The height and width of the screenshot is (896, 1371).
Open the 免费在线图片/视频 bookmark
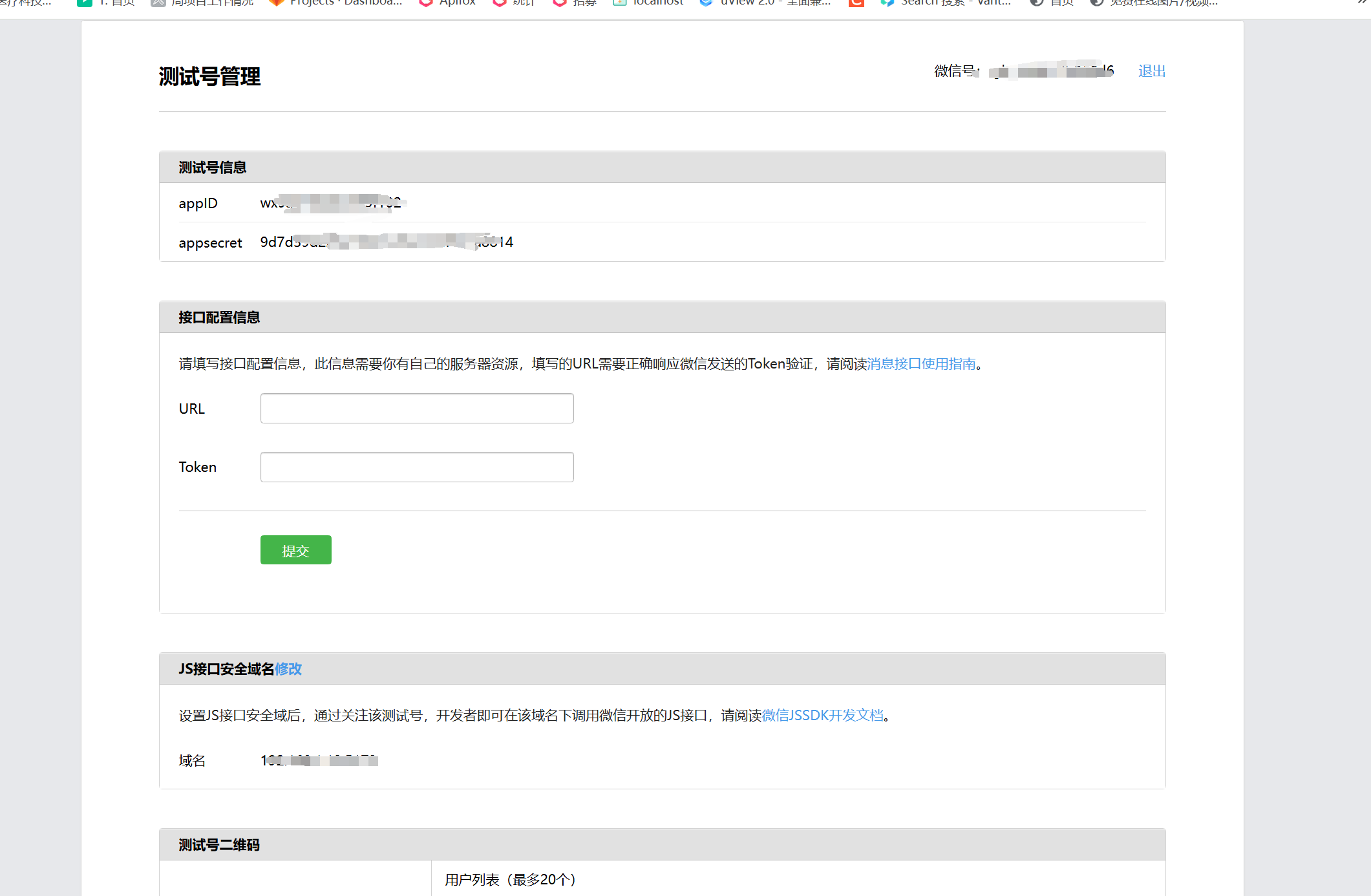pyautogui.click(x=1156, y=3)
